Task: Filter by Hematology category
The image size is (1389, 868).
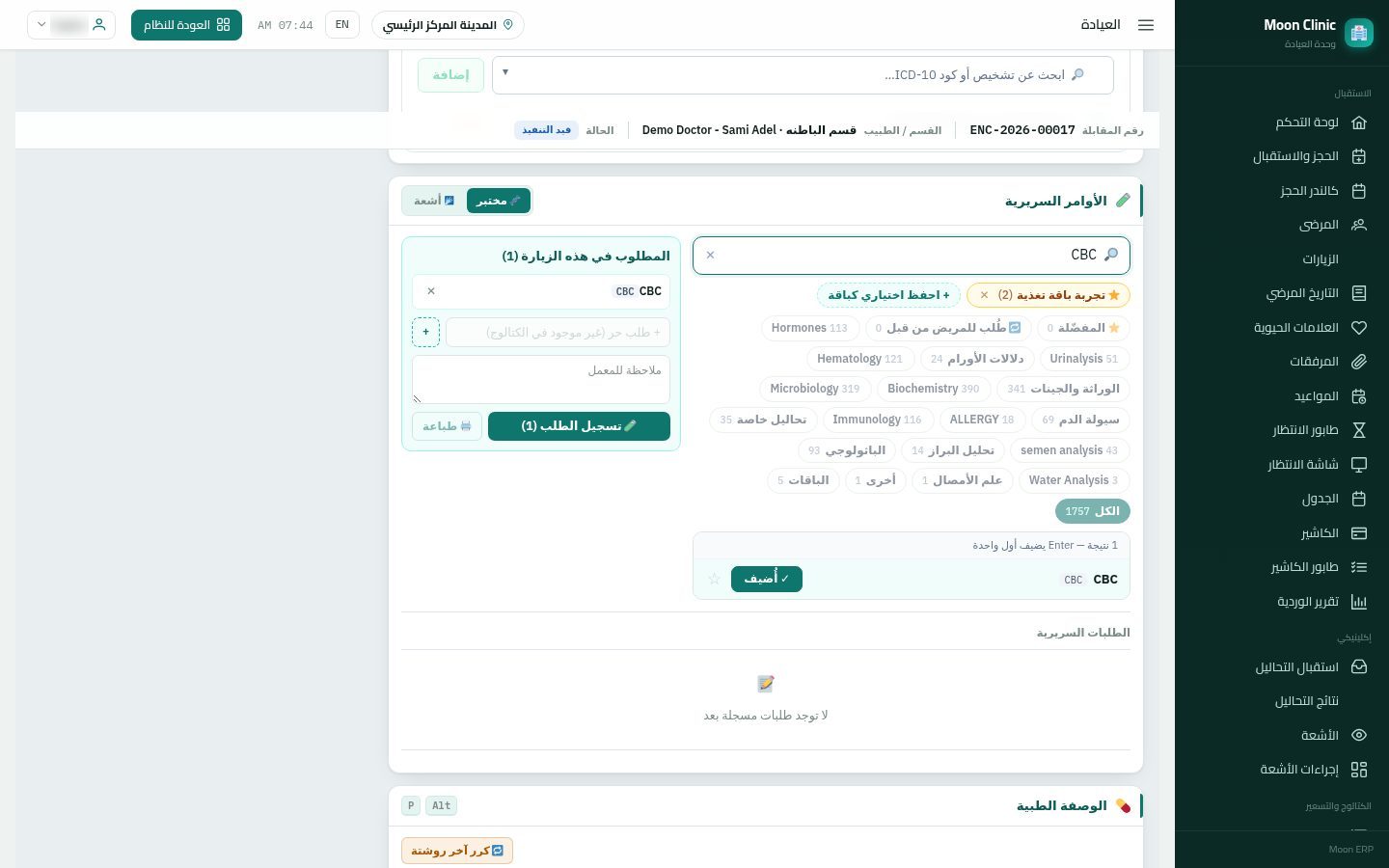Action: pos(859,359)
